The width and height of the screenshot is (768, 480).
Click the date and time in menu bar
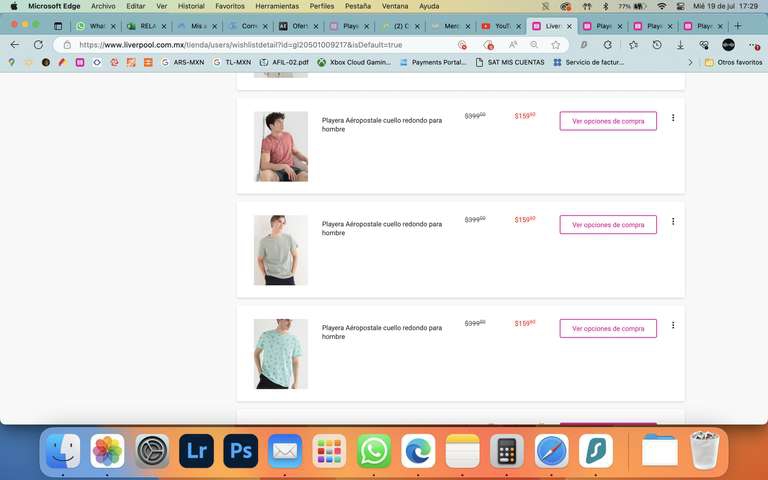click(x=726, y=6)
